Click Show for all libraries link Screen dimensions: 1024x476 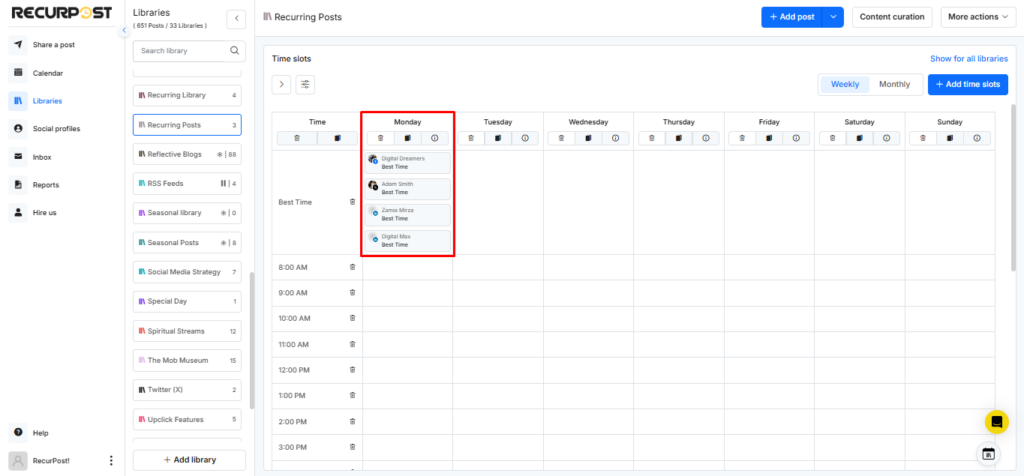[x=969, y=59]
